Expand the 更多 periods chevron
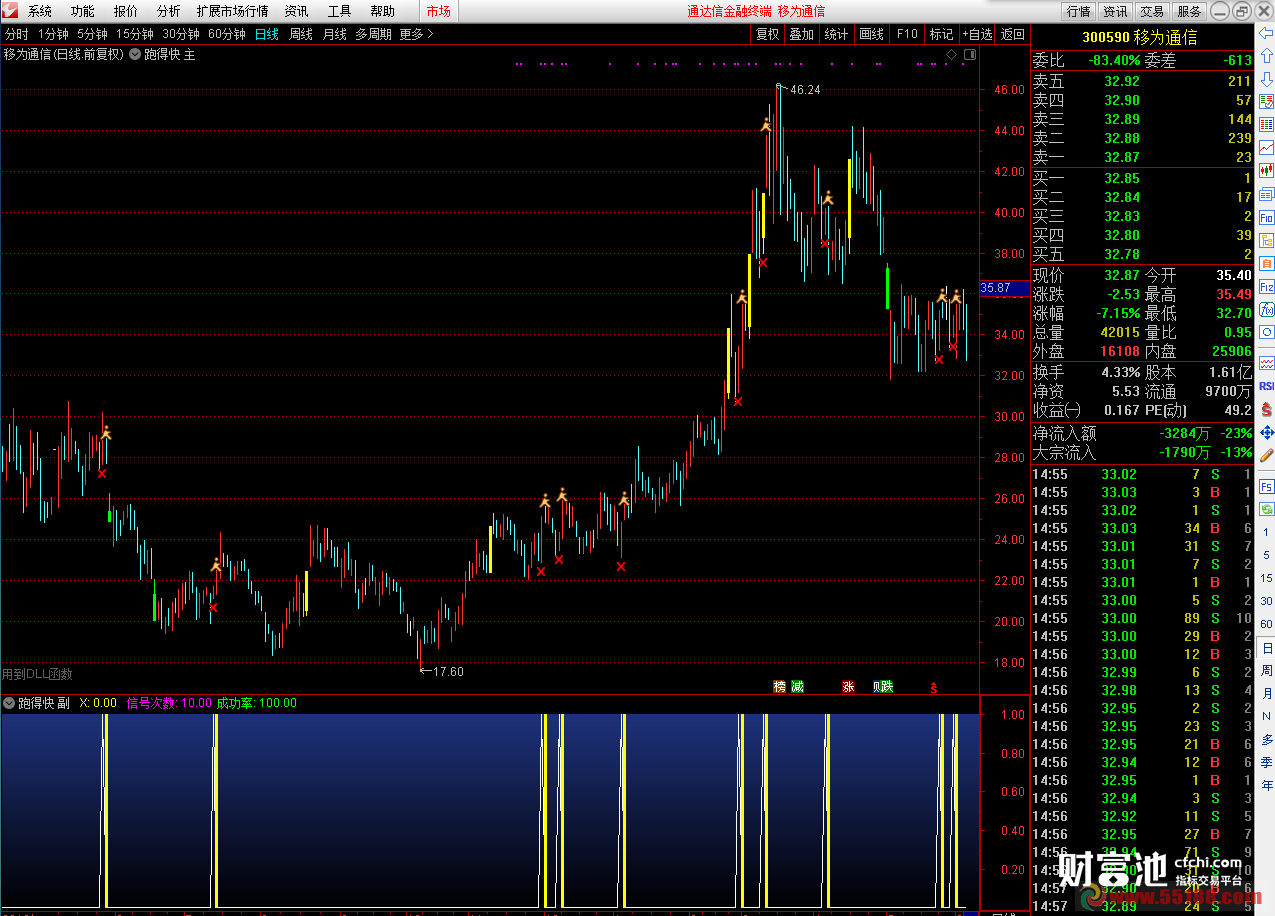This screenshot has width=1275, height=916. coord(430,34)
